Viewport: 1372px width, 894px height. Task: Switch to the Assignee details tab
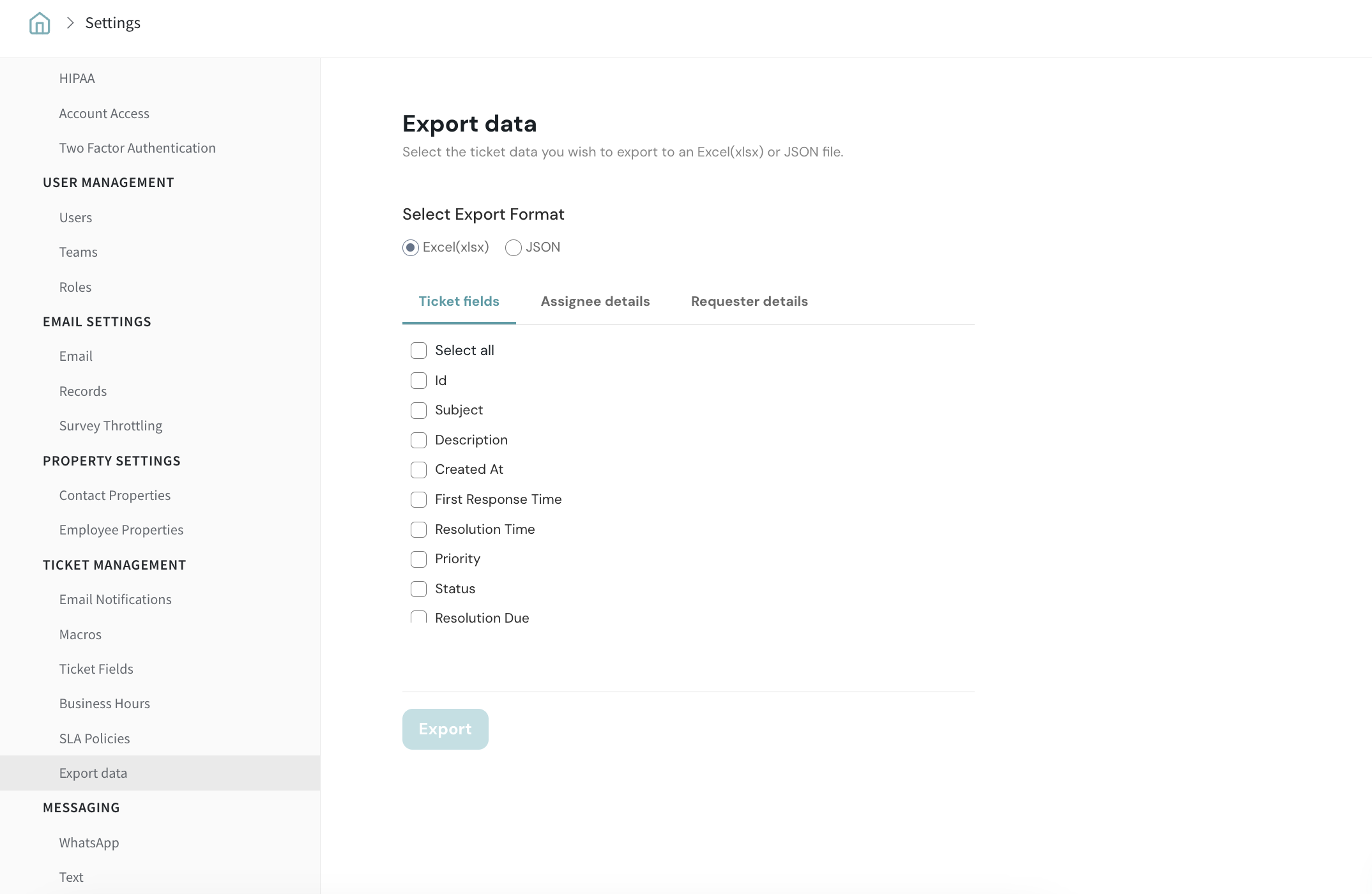(x=595, y=301)
